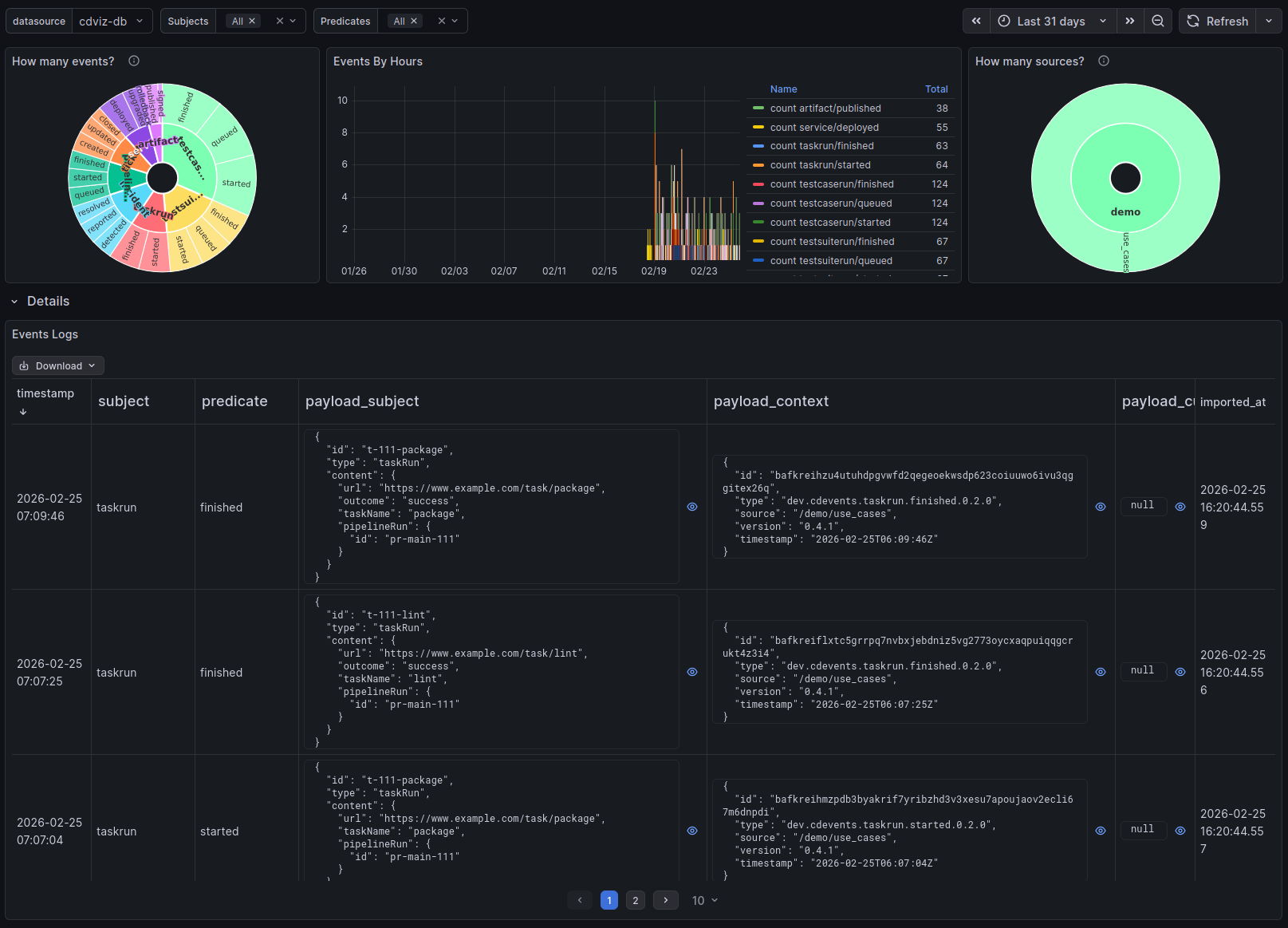Viewport: 1288px width, 928px height.
Task: Sort by payload_context column header
Action: tap(771, 401)
